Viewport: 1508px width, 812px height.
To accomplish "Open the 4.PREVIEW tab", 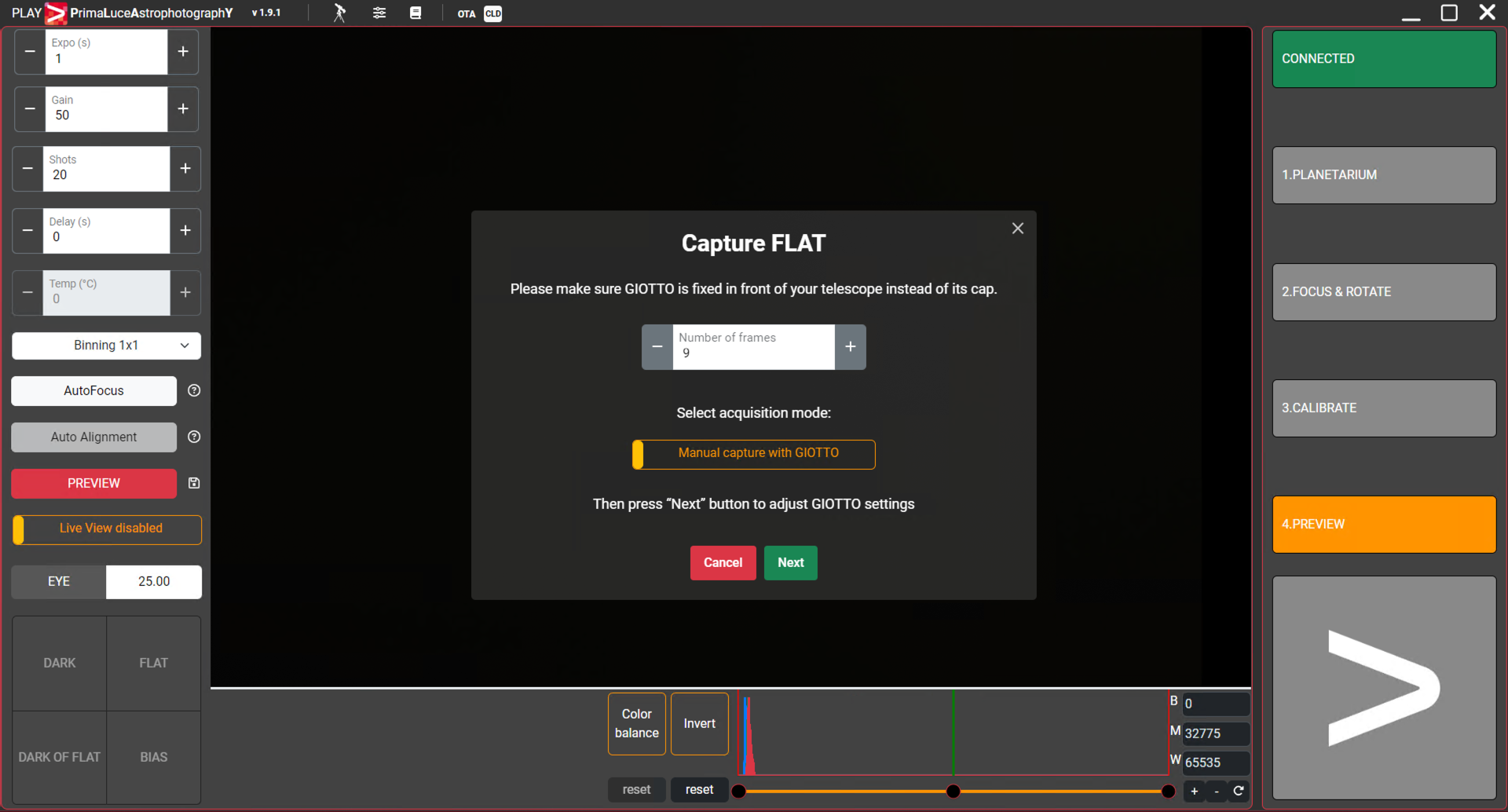I will [1384, 525].
